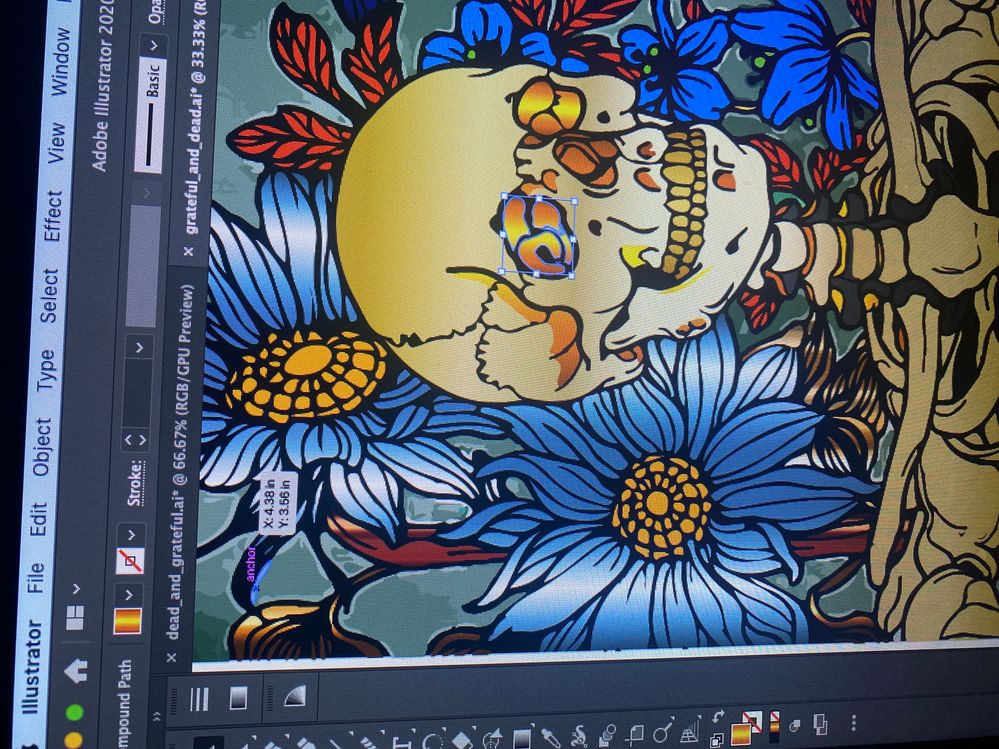Click the yellow center of lower blue flower
This screenshot has width=999, height=749.
pos(663,506)
